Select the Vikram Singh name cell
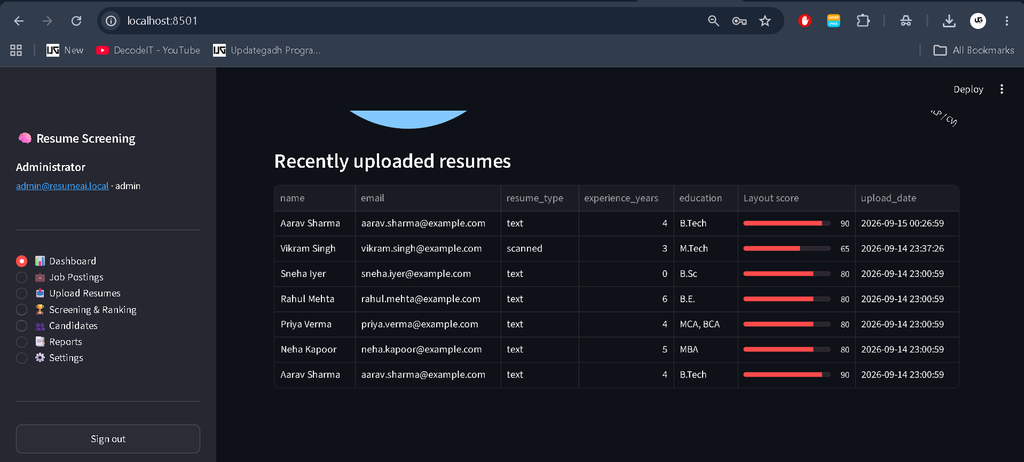This screenshot has width=1024, height=462. [315, 248]
